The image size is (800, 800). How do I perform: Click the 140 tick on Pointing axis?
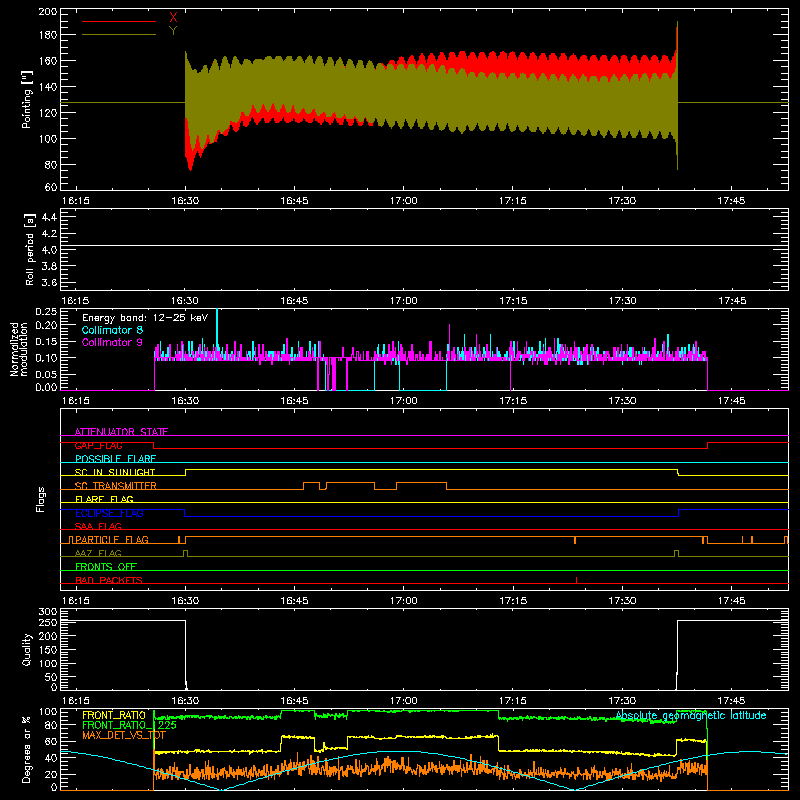point(48,87)
